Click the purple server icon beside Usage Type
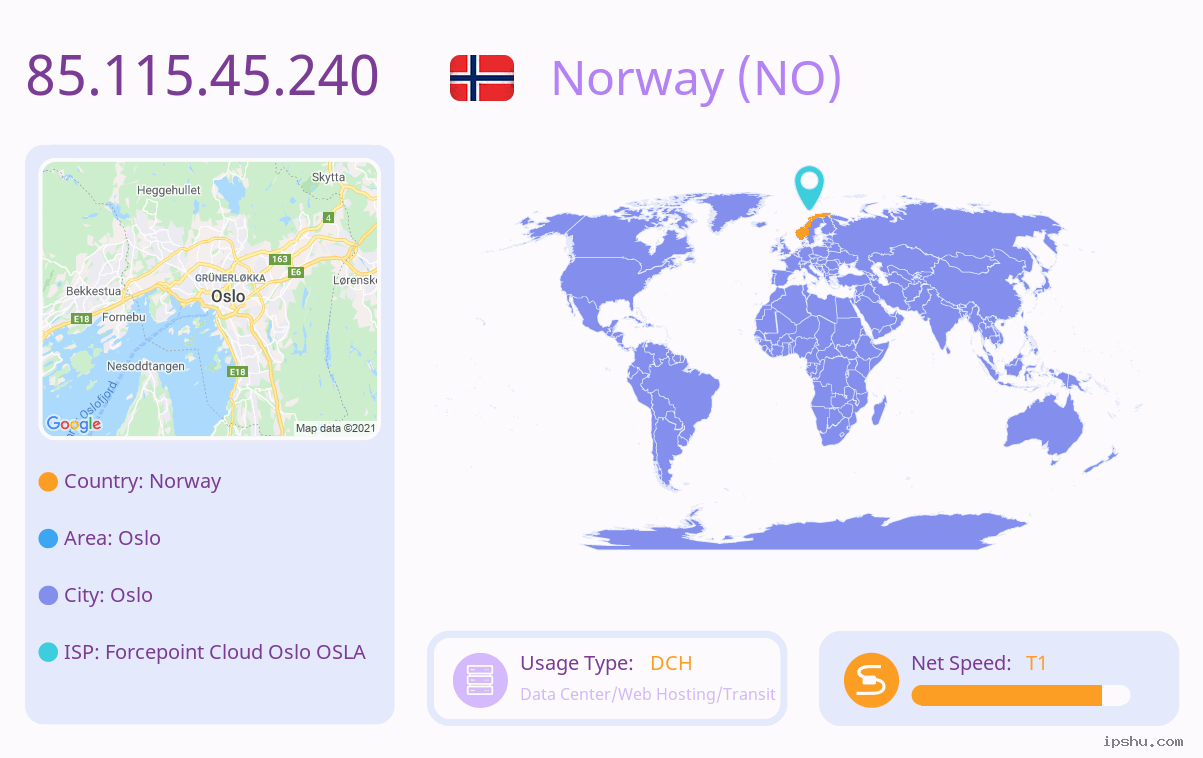The height and width of the screenshot is (758, 1203). click(x=481, y=680)
